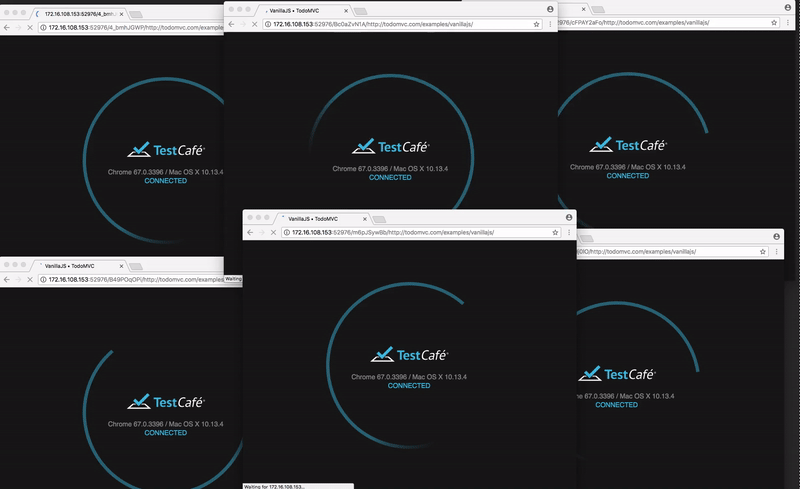The height and width of the screenshot is (489, 800).
Task: Stop page loading in the 4_bmhJGWP window
Action: [x=30, y=28]
